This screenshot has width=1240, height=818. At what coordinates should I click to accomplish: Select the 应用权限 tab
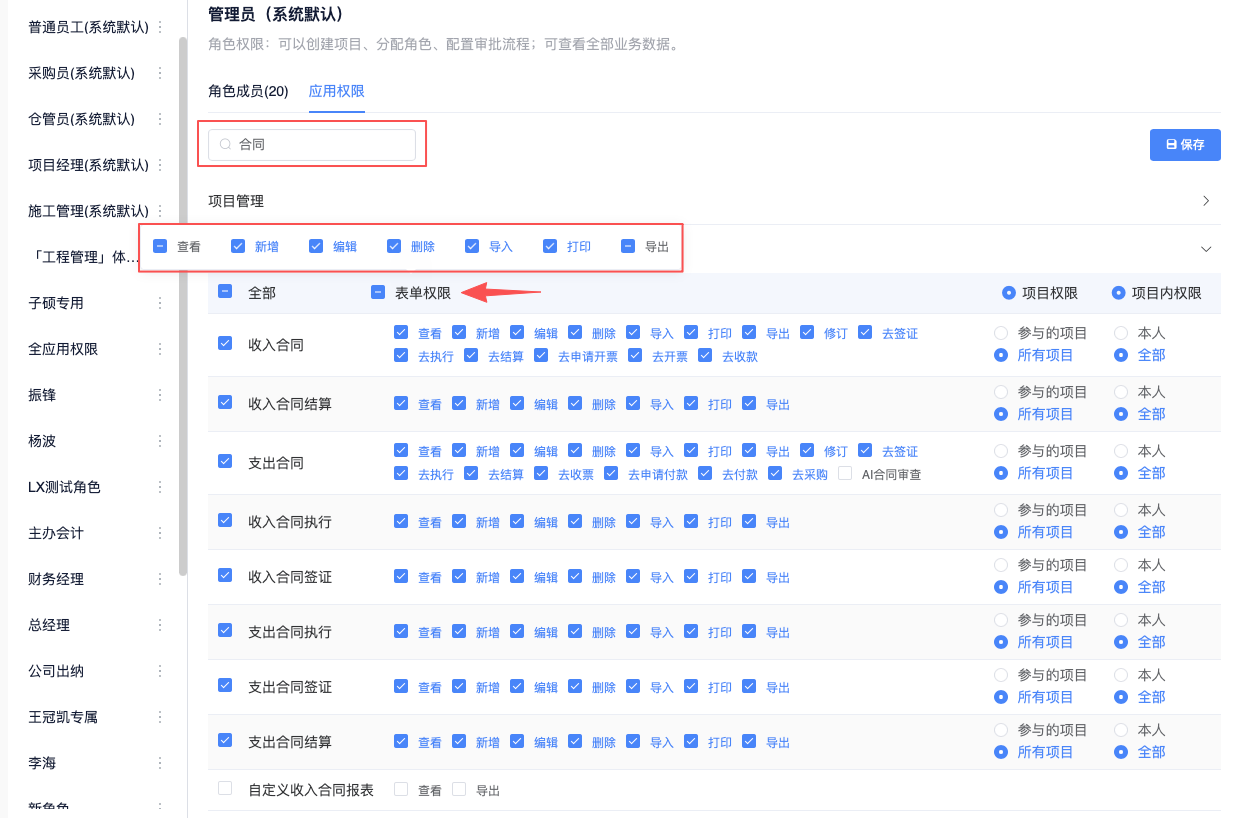pyautogui.click(x=336, y=91)
